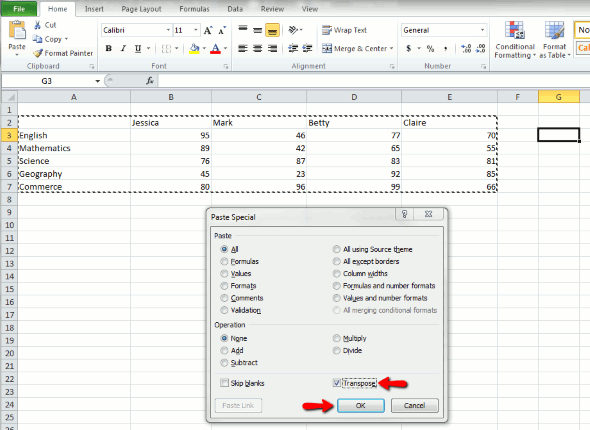Enable the Skip blanks checkbox
The width and height of the screenshot is (590, 430).
point(224,383)
